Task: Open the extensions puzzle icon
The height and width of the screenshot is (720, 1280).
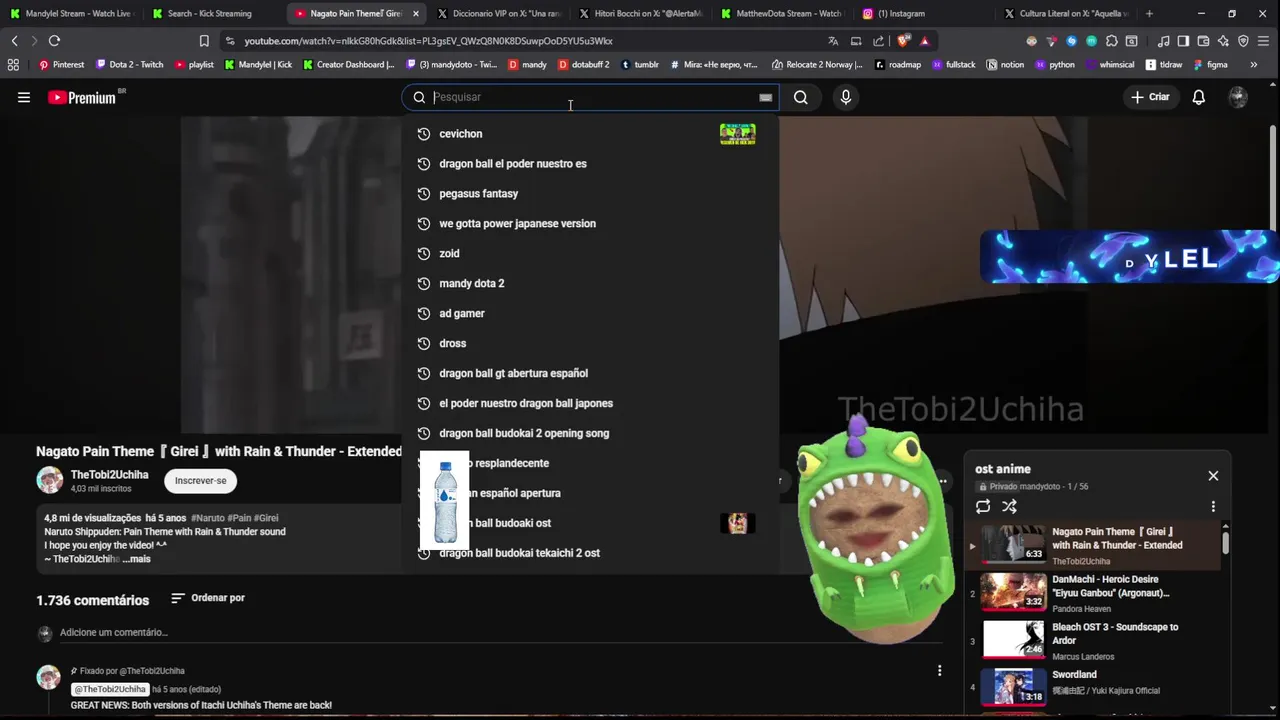Action: [1111, 41]
